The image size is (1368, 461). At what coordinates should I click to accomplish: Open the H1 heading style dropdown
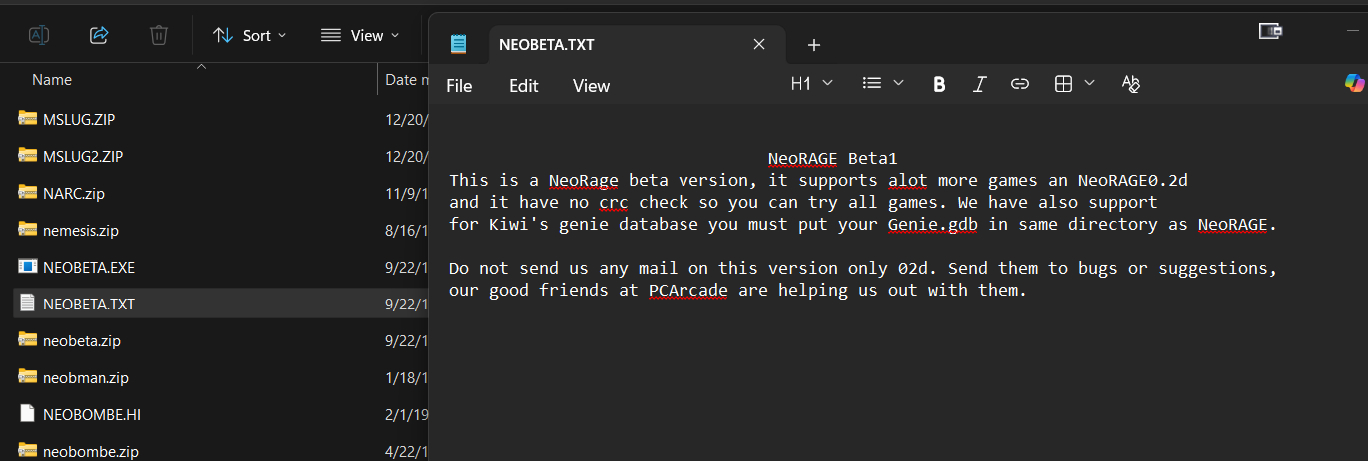pos(811,84)
